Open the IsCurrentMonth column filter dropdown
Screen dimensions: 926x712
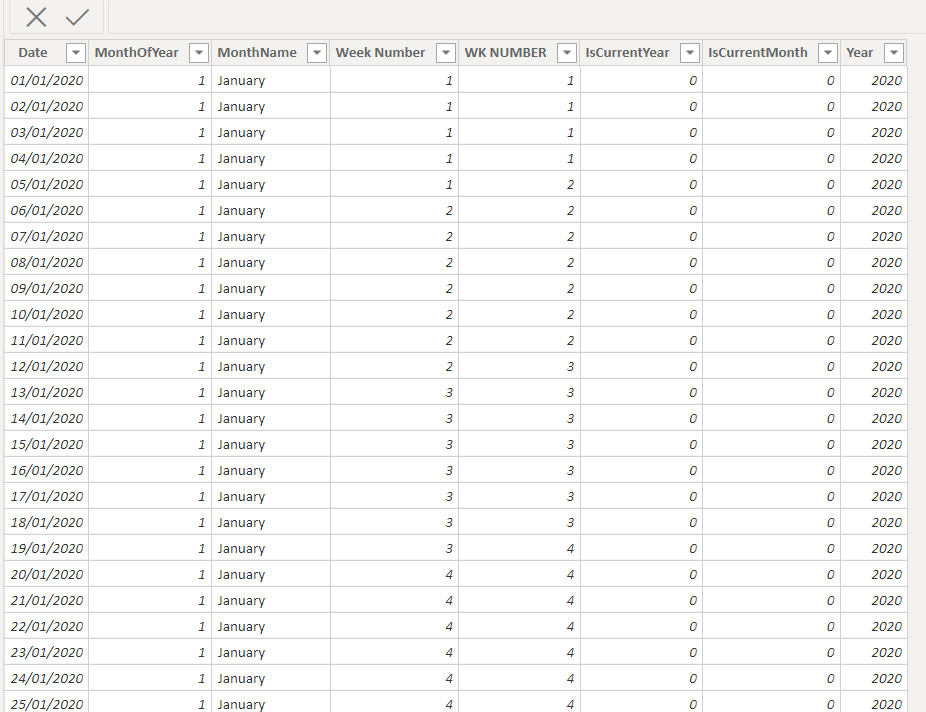[828, 53]
